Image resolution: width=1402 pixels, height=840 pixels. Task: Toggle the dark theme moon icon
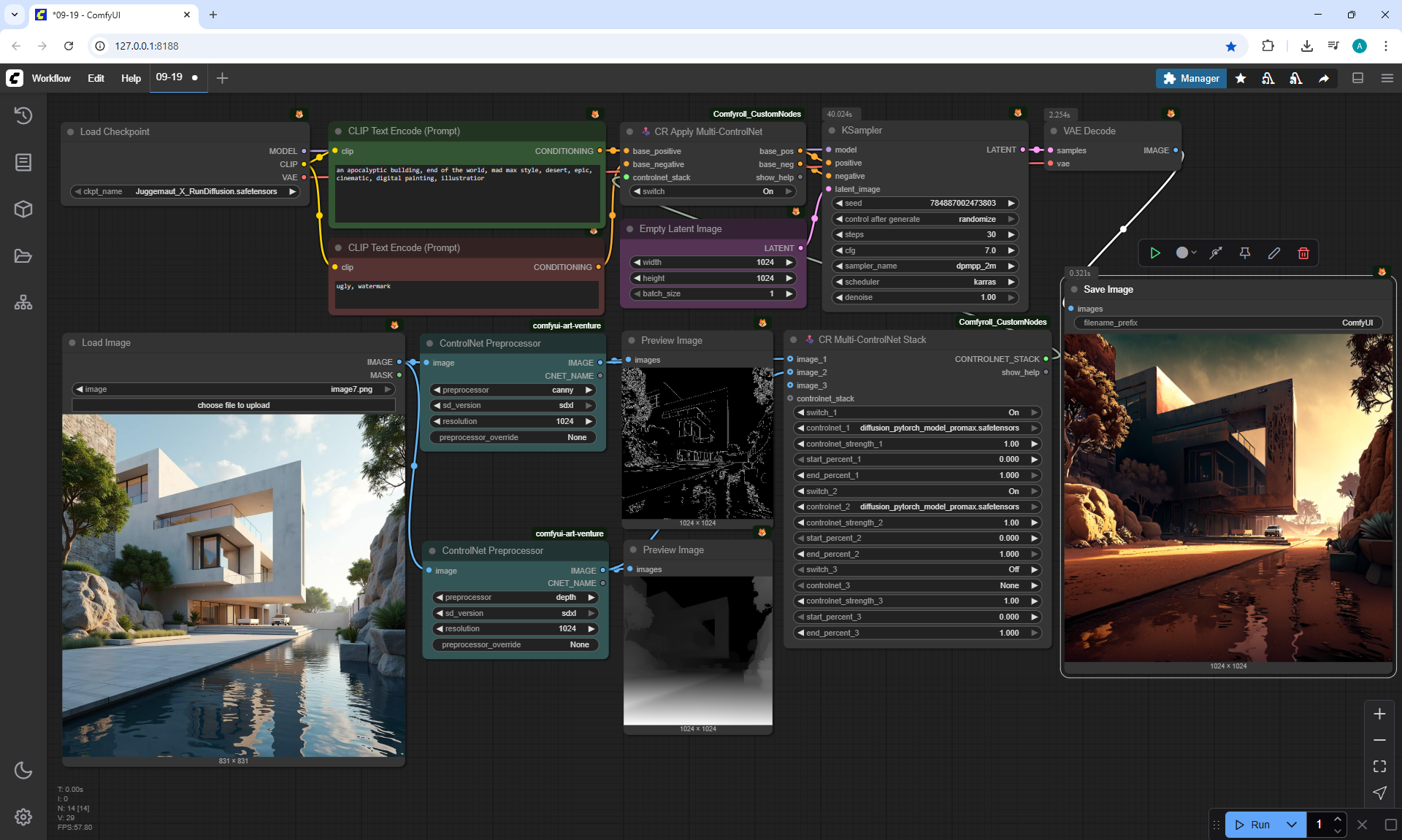tap(23, 770)
